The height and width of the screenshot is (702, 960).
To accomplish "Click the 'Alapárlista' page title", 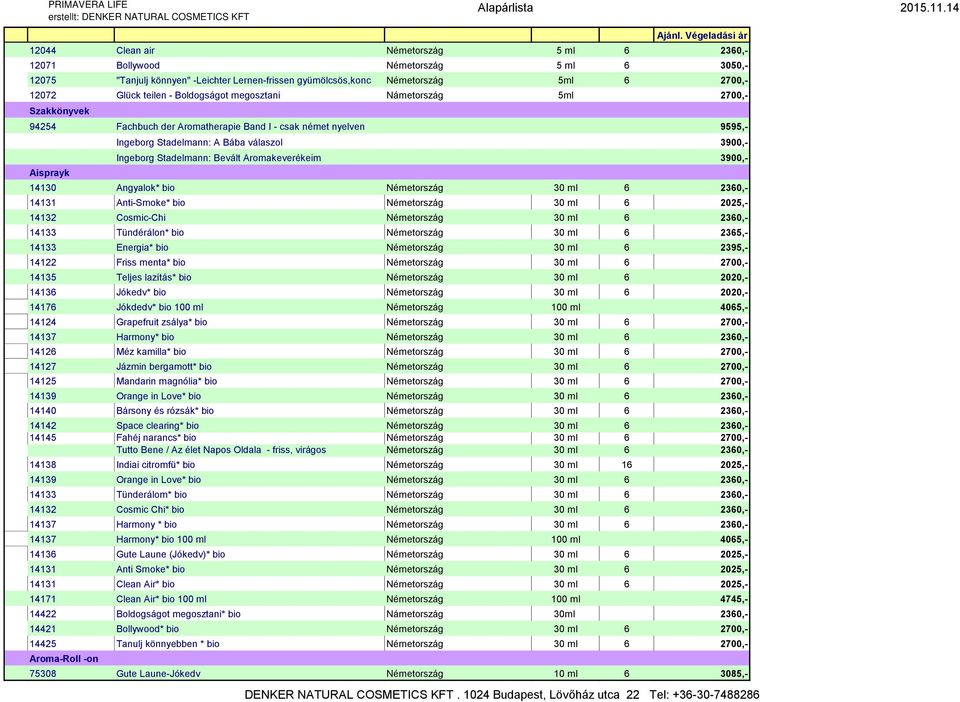I will point(505,8).
